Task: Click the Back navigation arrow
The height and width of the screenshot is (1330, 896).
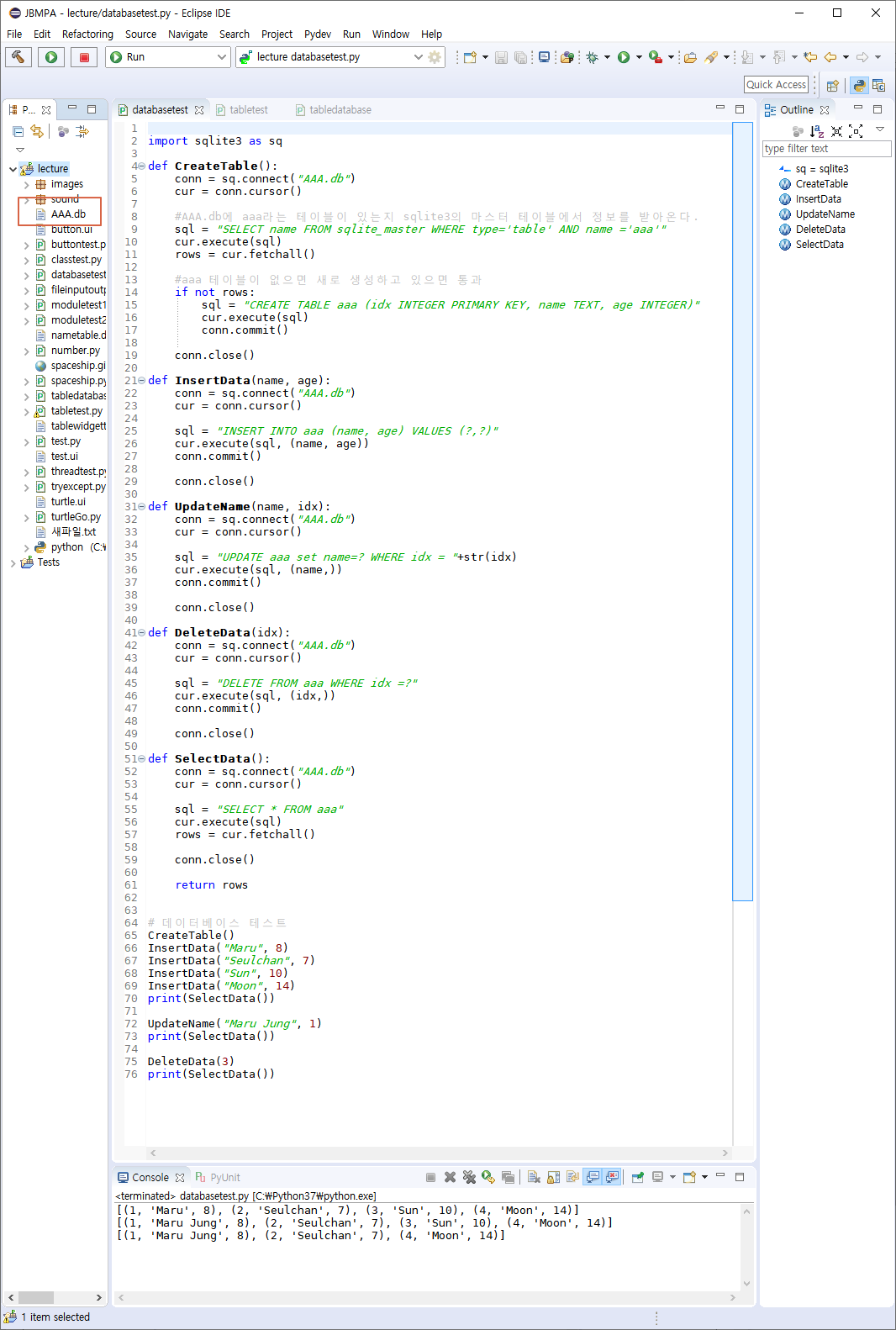Action: (x=830, y=57)
